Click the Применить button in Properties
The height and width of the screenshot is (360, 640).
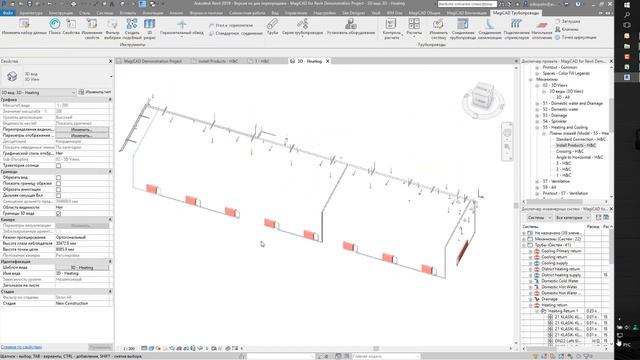click(x=100, y=347)
